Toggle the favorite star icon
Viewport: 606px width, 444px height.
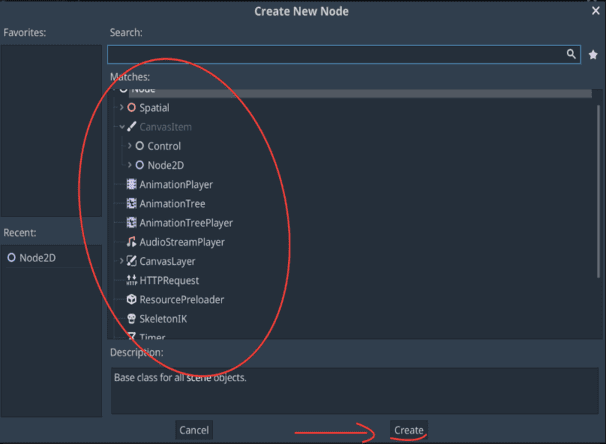pos(593,55)
